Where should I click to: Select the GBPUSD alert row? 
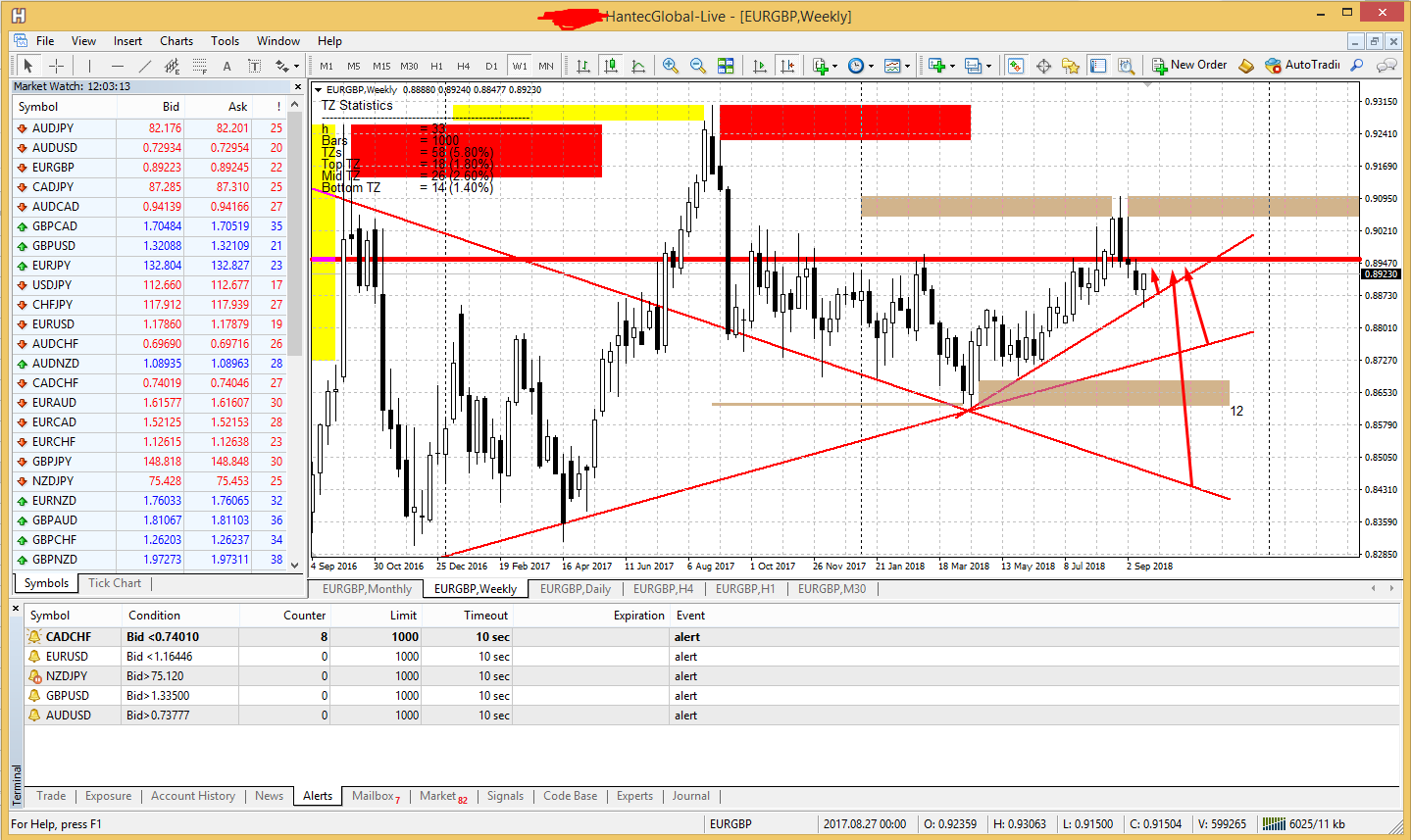[x=712, y=696]
